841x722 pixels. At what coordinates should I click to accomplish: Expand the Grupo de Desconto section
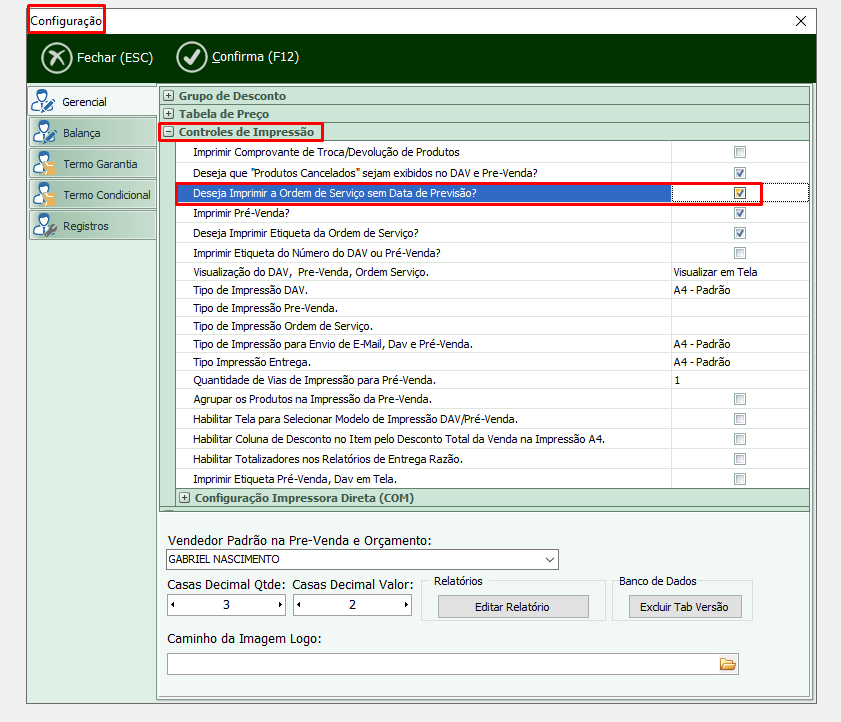(169, 96)
